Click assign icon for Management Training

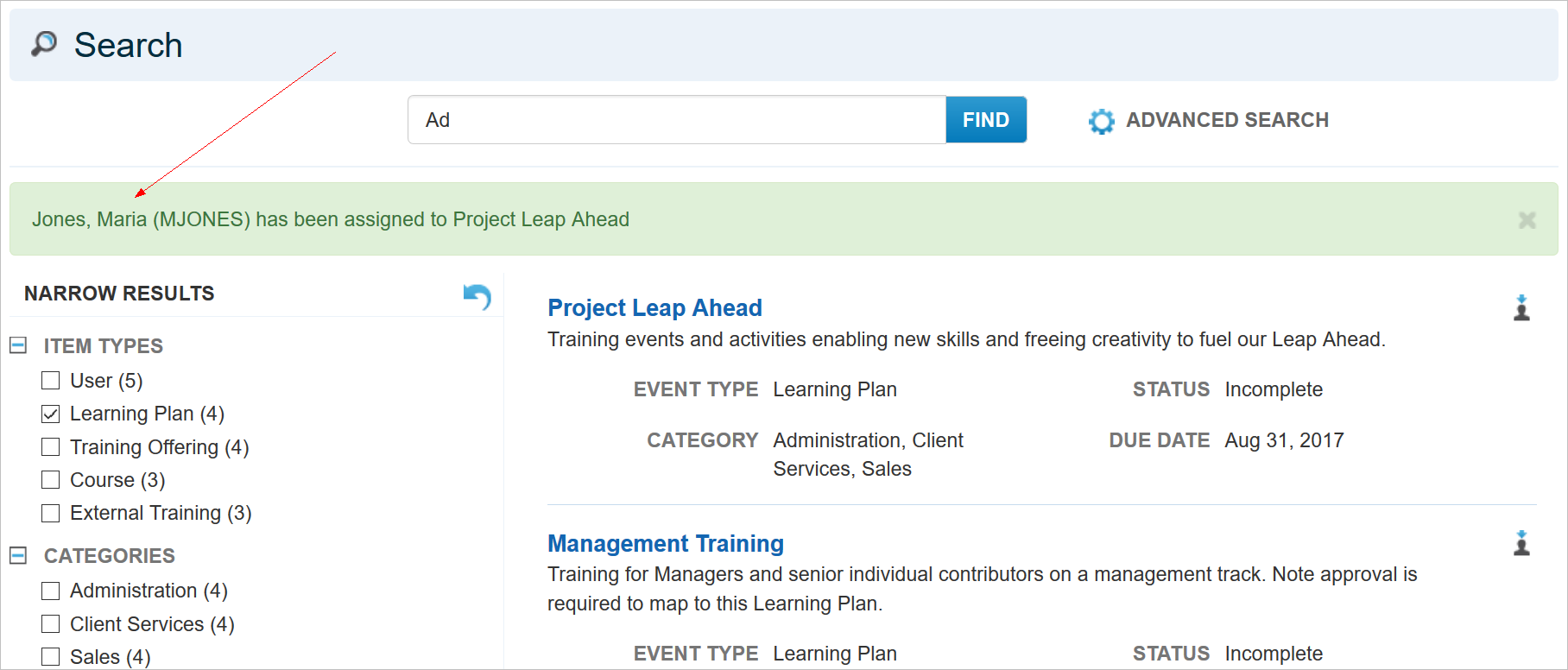[x=1521, y=543]
